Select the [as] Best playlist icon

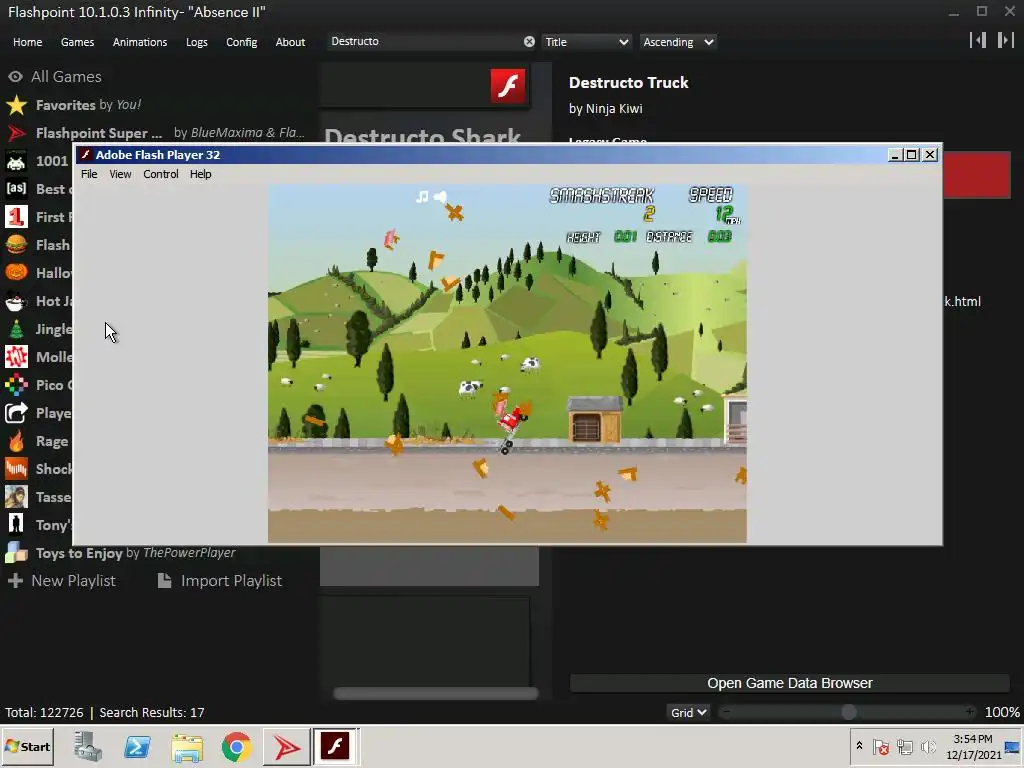[16, 189]
